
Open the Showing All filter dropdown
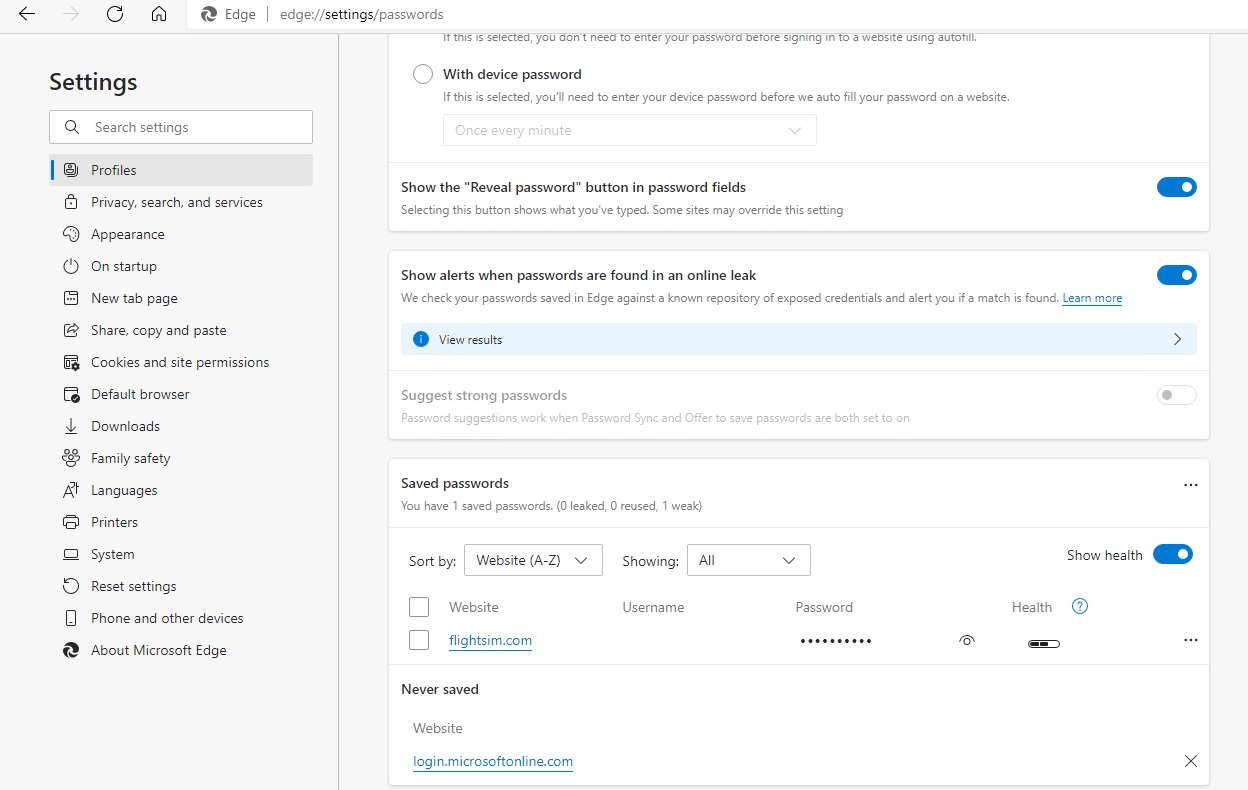[748, 560]
